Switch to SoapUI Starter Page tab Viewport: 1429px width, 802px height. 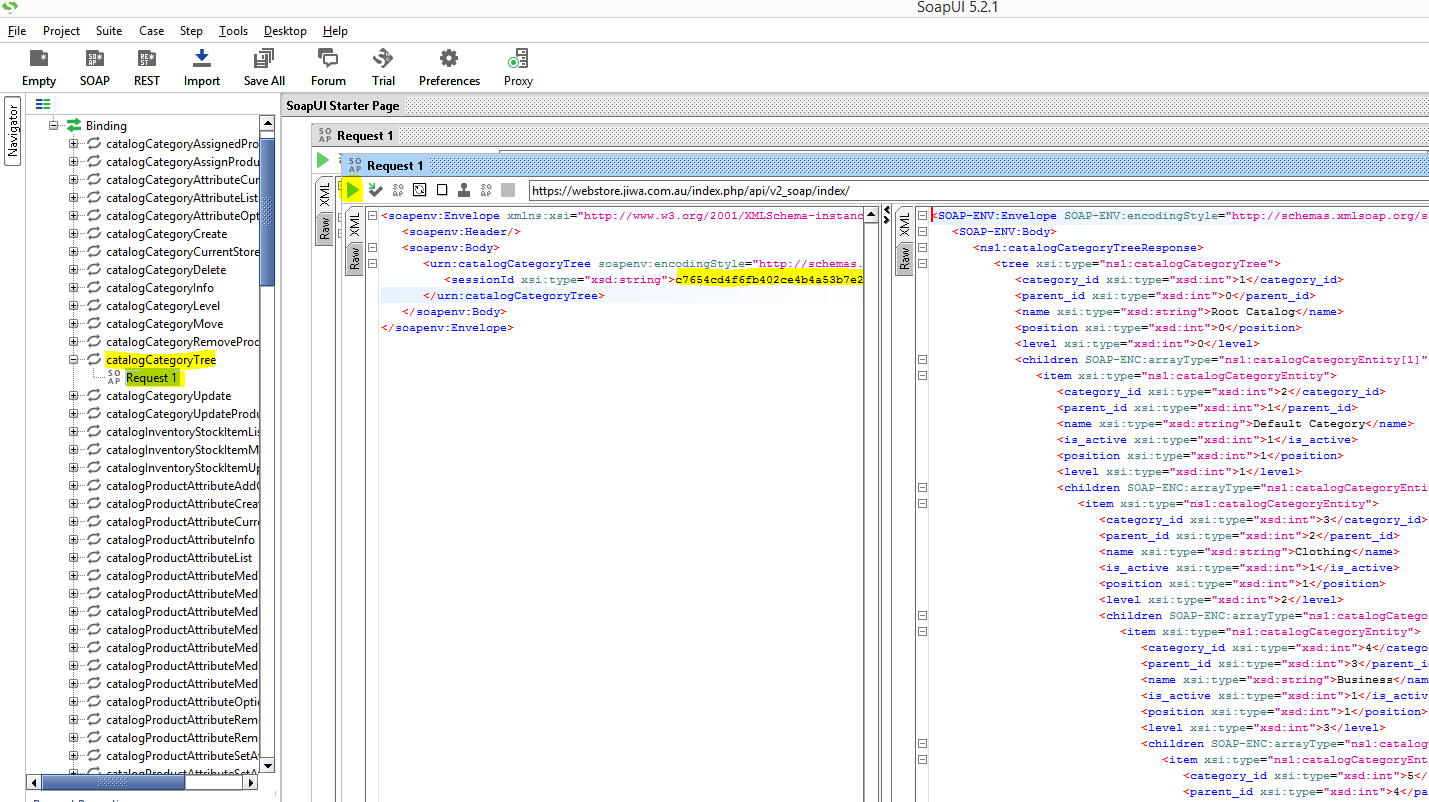[343, 106]
